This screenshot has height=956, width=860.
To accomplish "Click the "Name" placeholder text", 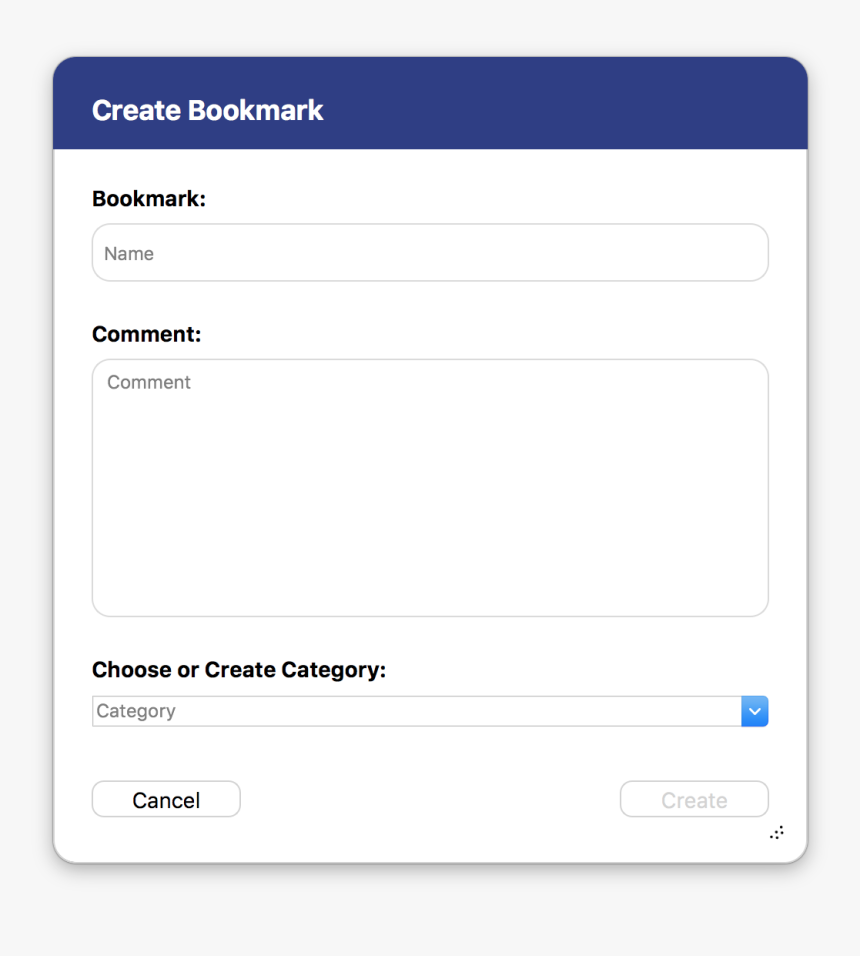I will [x=129, y=254].
